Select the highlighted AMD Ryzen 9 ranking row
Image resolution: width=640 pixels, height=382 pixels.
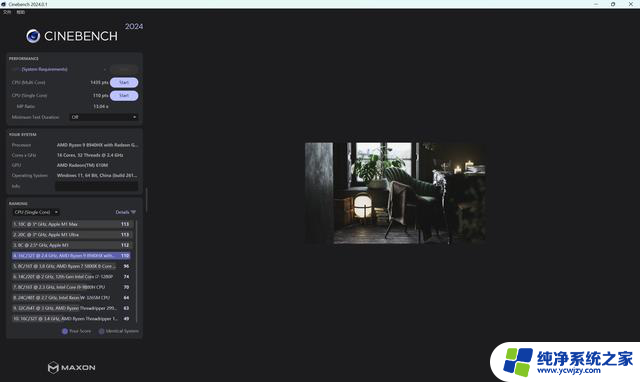pos(71,255)
